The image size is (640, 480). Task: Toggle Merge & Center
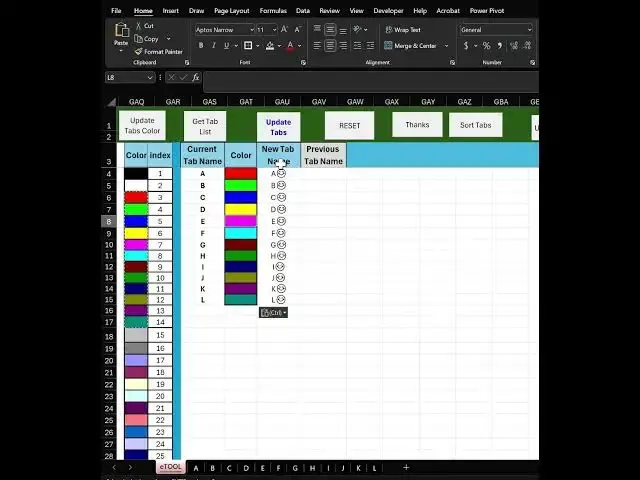pos(410,46)
